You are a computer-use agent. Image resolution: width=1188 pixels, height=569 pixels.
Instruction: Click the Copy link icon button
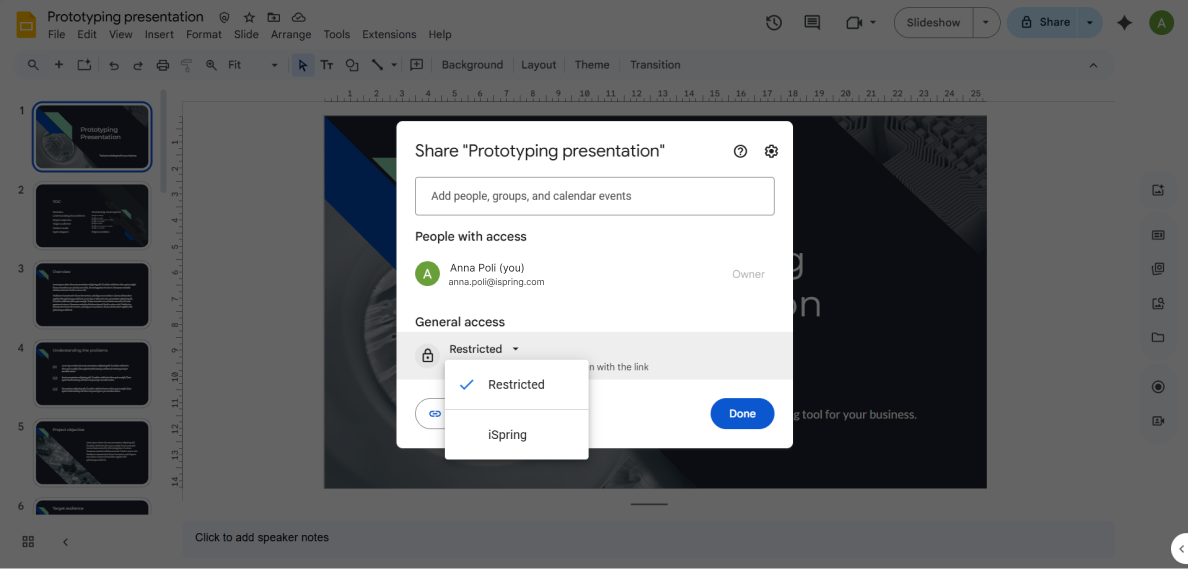click(435, 414)
